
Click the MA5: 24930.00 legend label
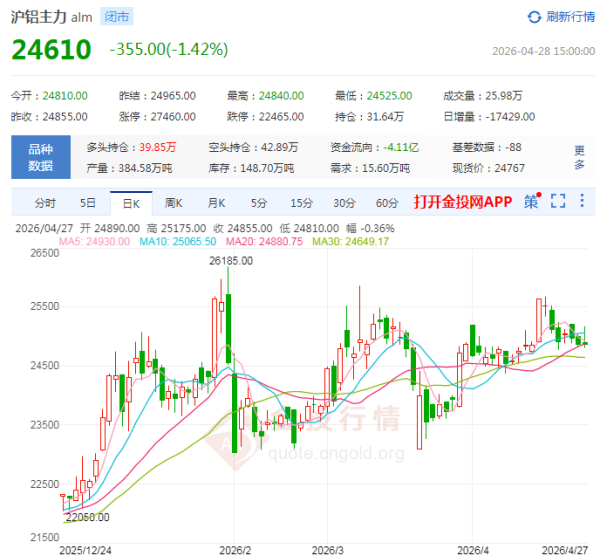(x=94, y=241)
